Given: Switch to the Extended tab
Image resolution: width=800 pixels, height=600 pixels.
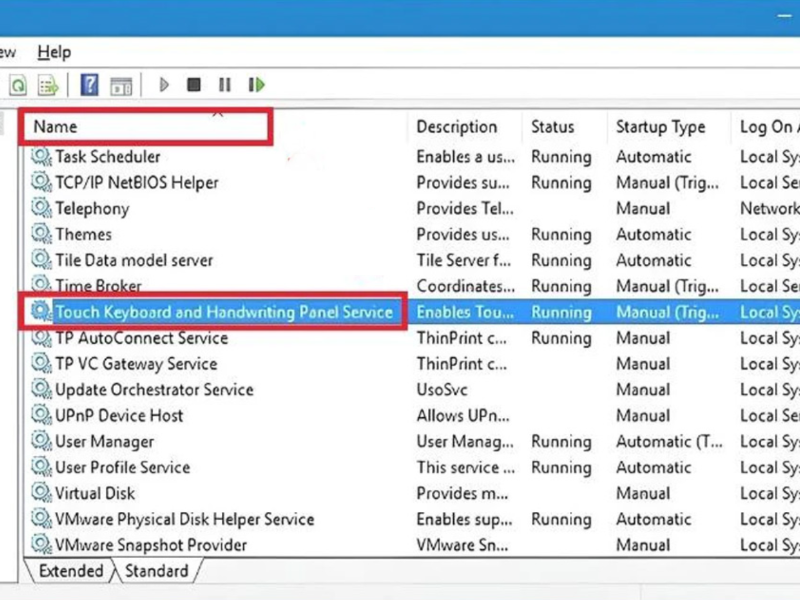Looking at the screenshot, I should tap(70, 571).
